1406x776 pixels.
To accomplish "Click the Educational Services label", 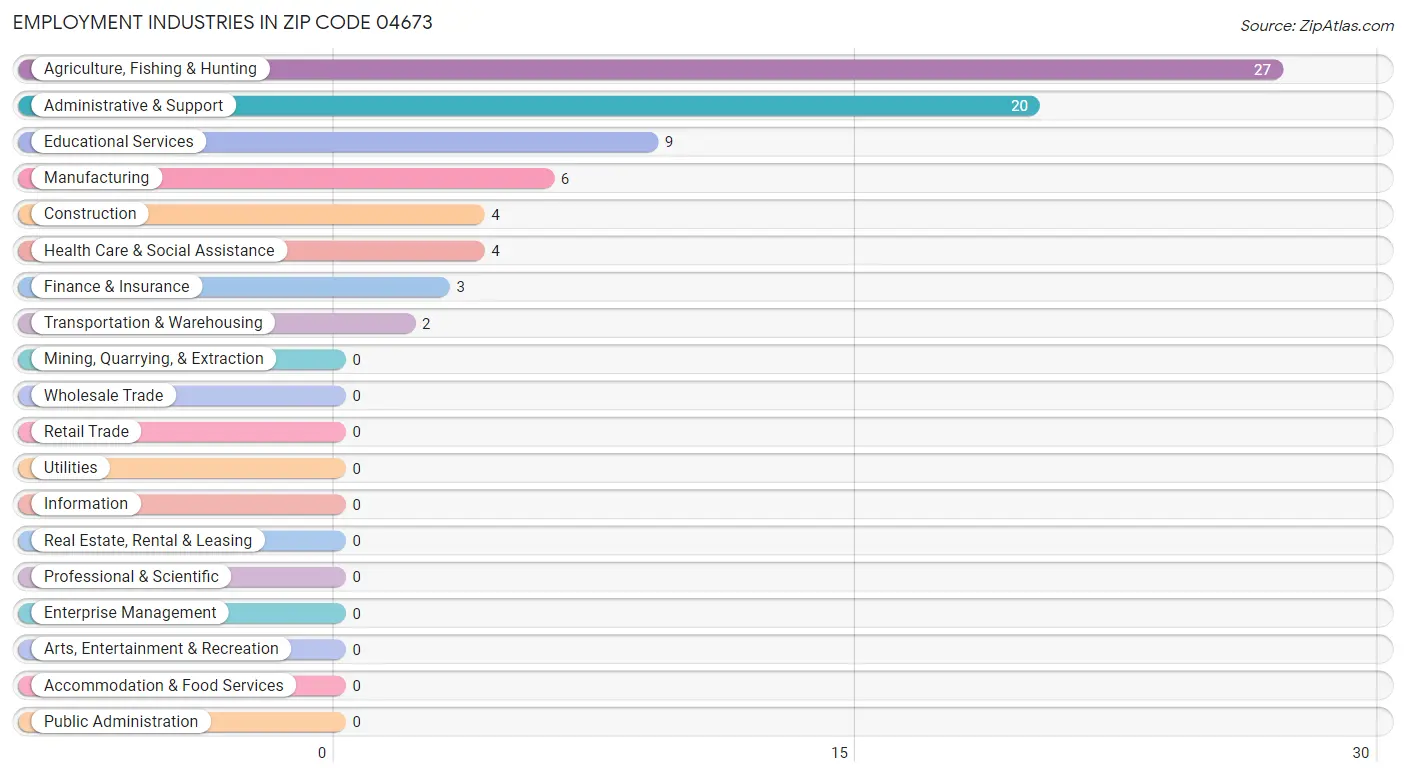I will tap(118, 142).
